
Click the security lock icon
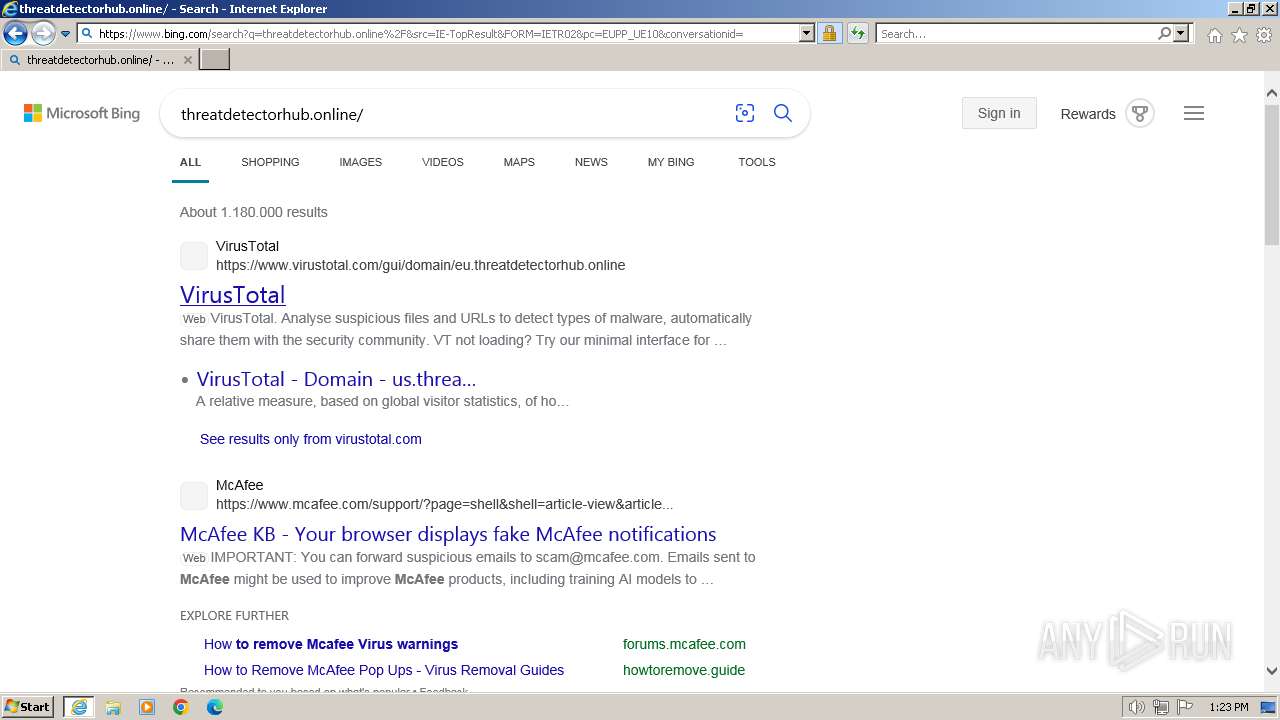pyautogui.click(x=829, y=34)
